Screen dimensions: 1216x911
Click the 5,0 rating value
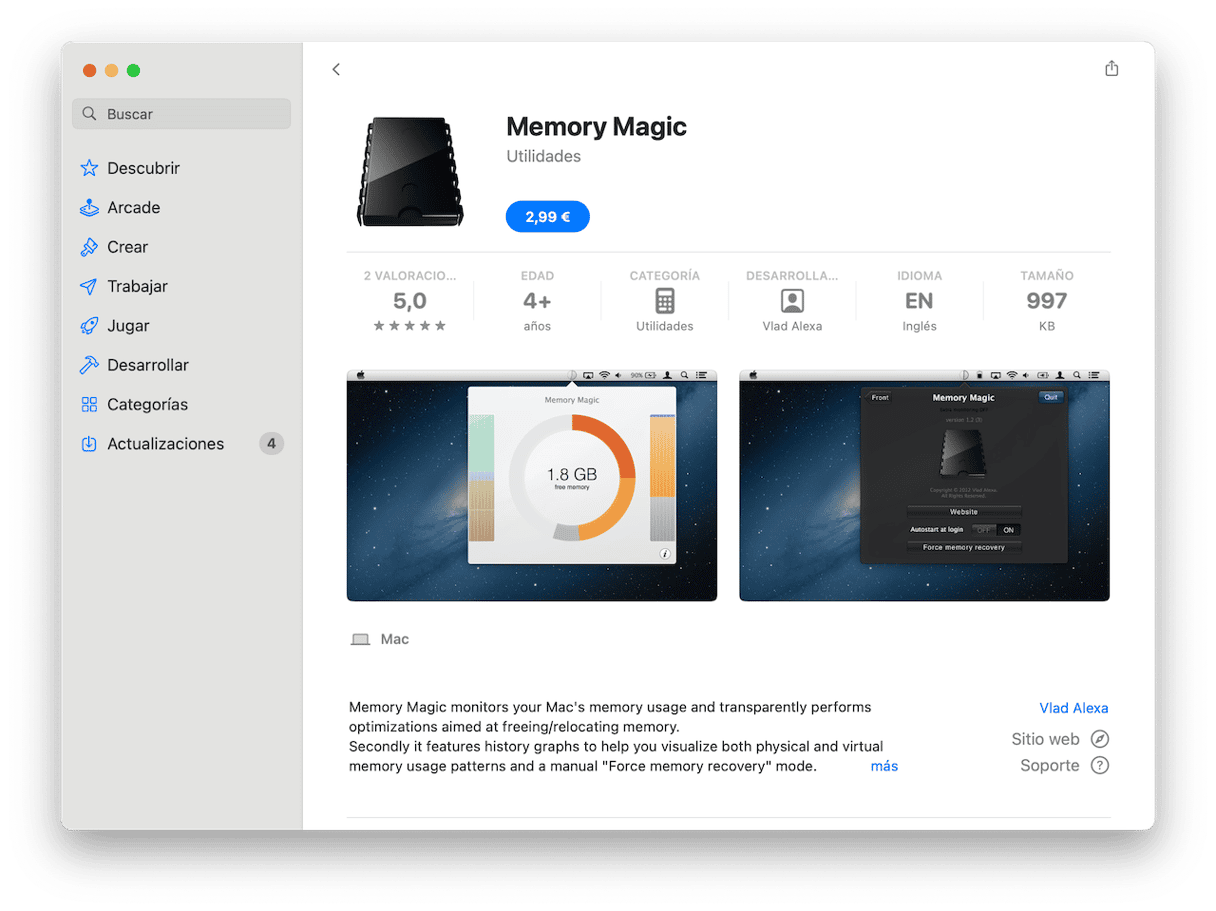point(410,301)
